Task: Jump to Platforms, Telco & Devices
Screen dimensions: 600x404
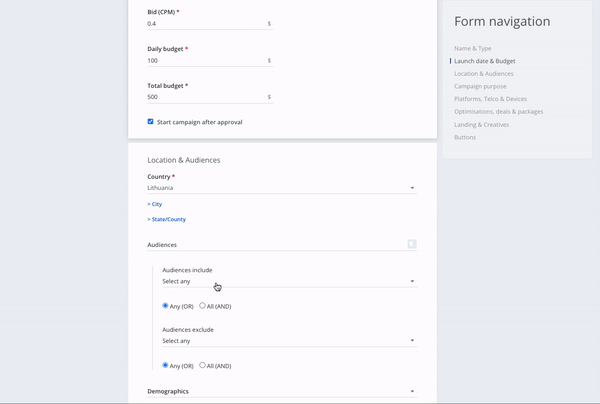Action: (x=491, y=99)
